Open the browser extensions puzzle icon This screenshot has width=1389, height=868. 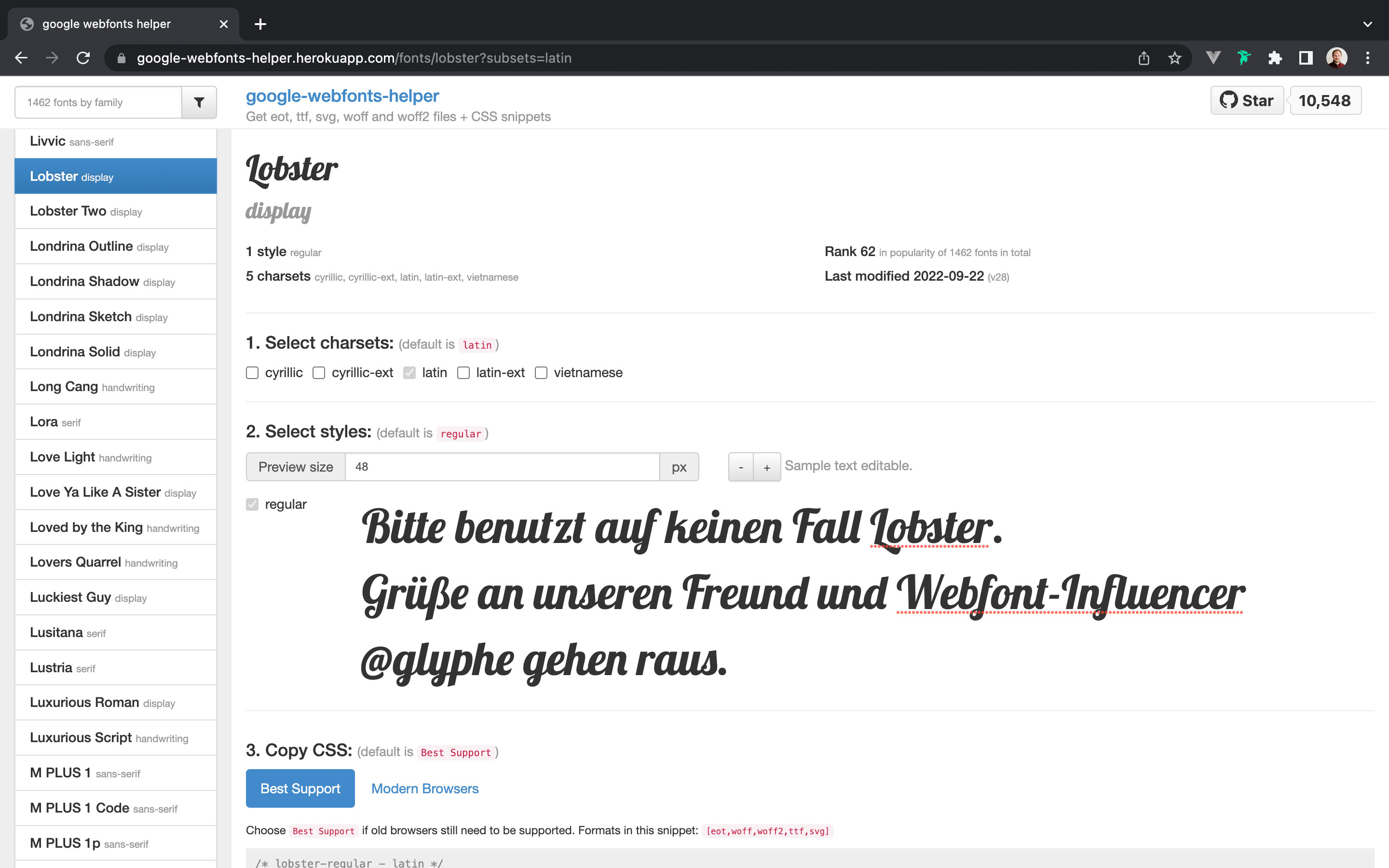tap(1275, 57)
